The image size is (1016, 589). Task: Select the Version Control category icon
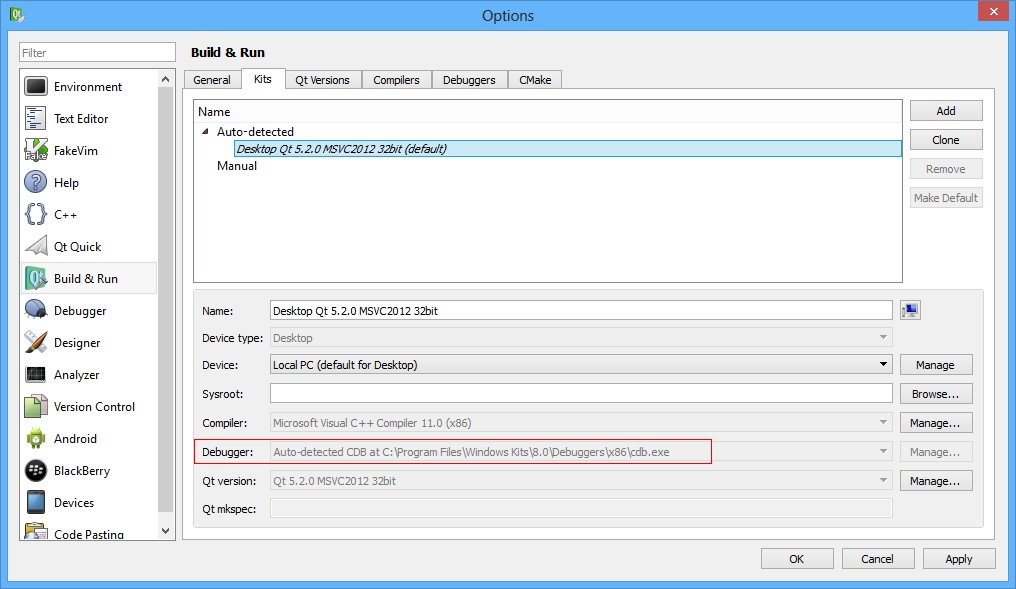click(36, 406)
